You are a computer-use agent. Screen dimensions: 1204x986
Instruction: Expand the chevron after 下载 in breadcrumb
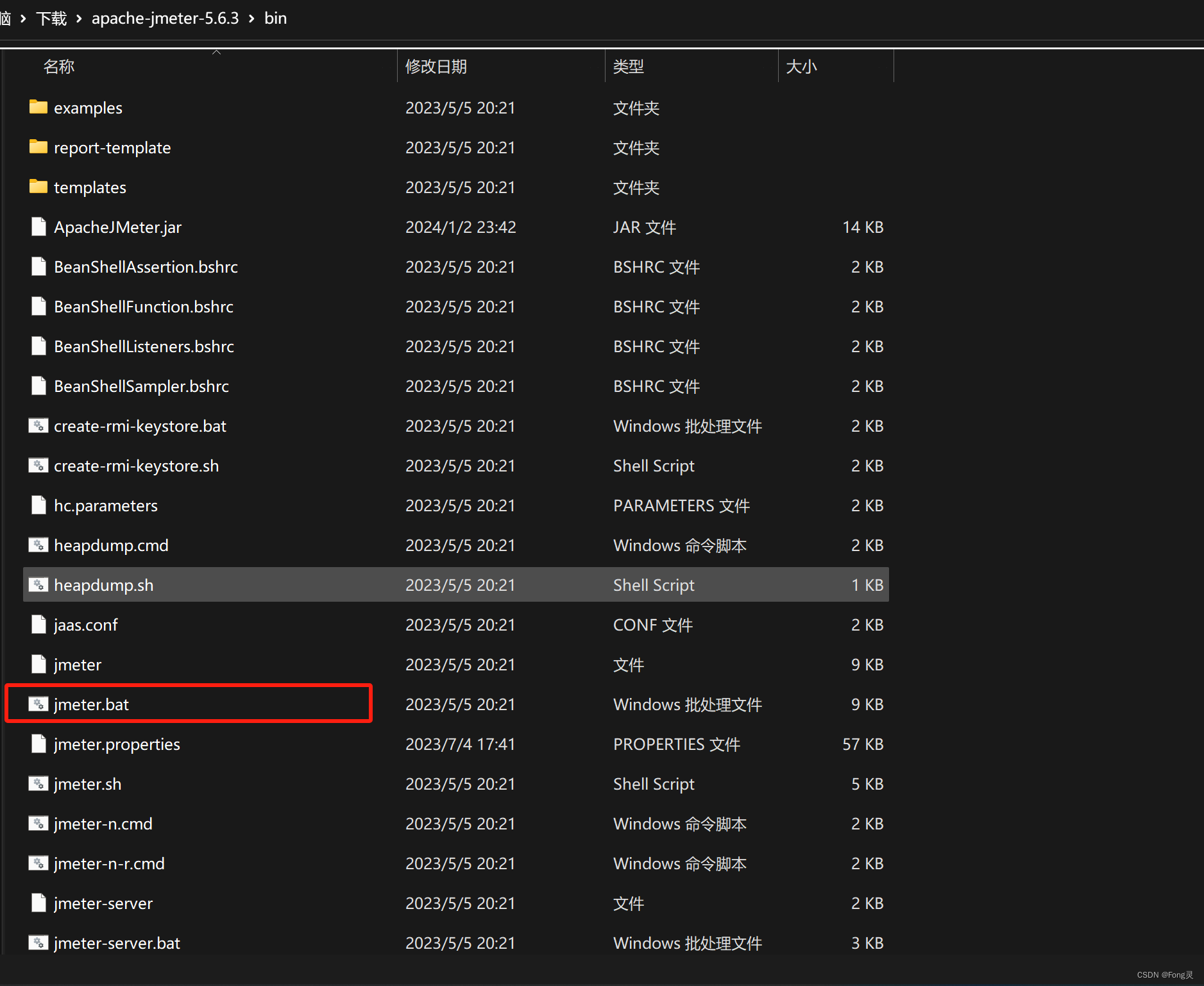pos(79,19)
